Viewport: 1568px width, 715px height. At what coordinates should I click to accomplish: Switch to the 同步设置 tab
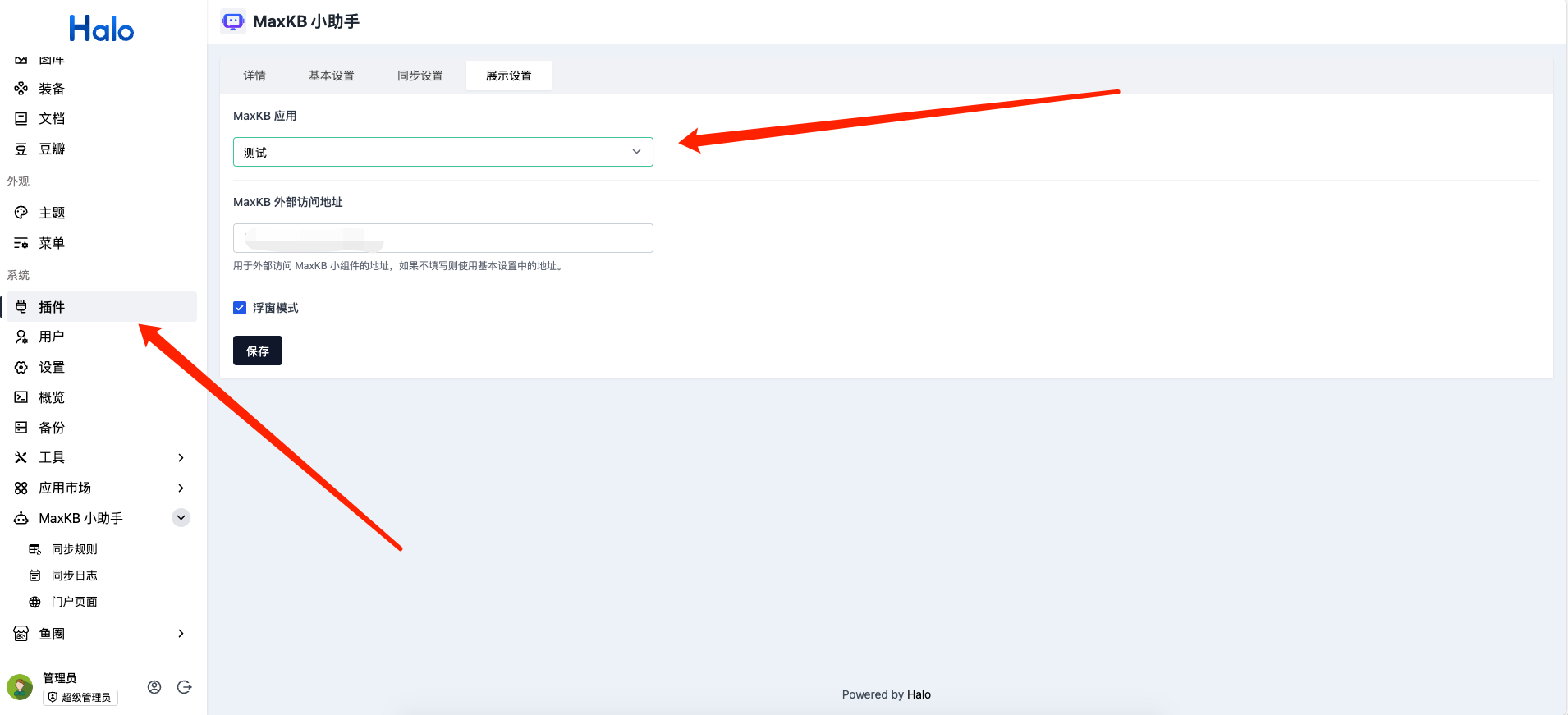(420, 76)
